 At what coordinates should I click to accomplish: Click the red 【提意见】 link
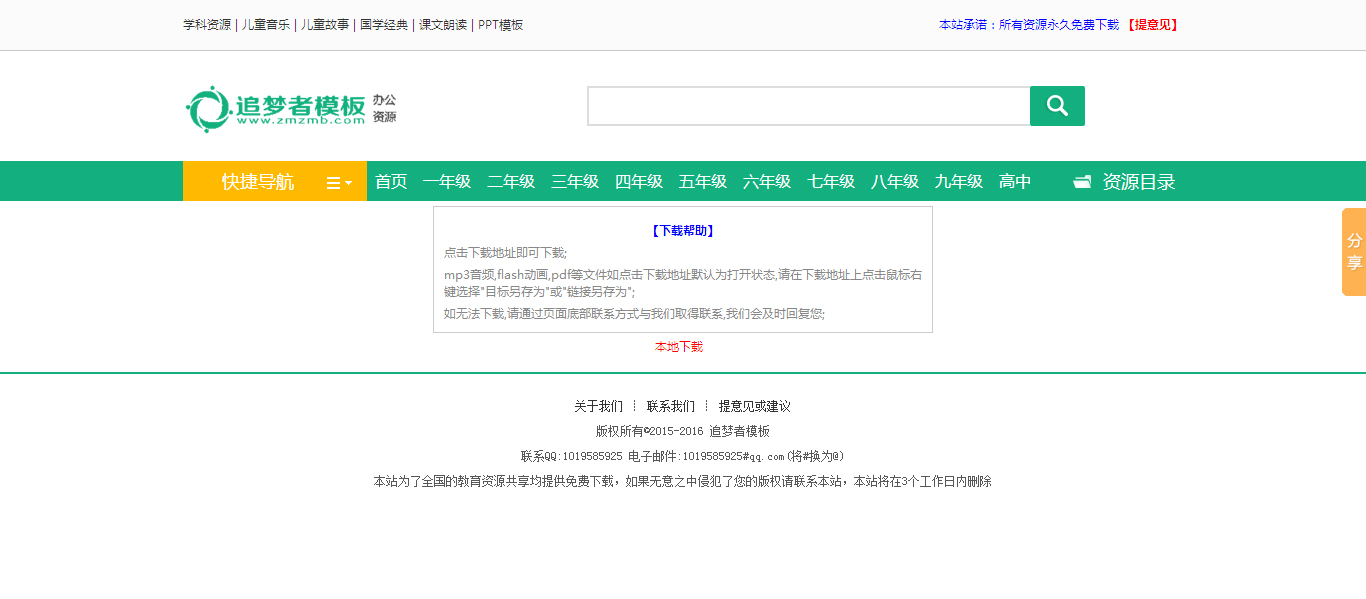pos(1152,25)
